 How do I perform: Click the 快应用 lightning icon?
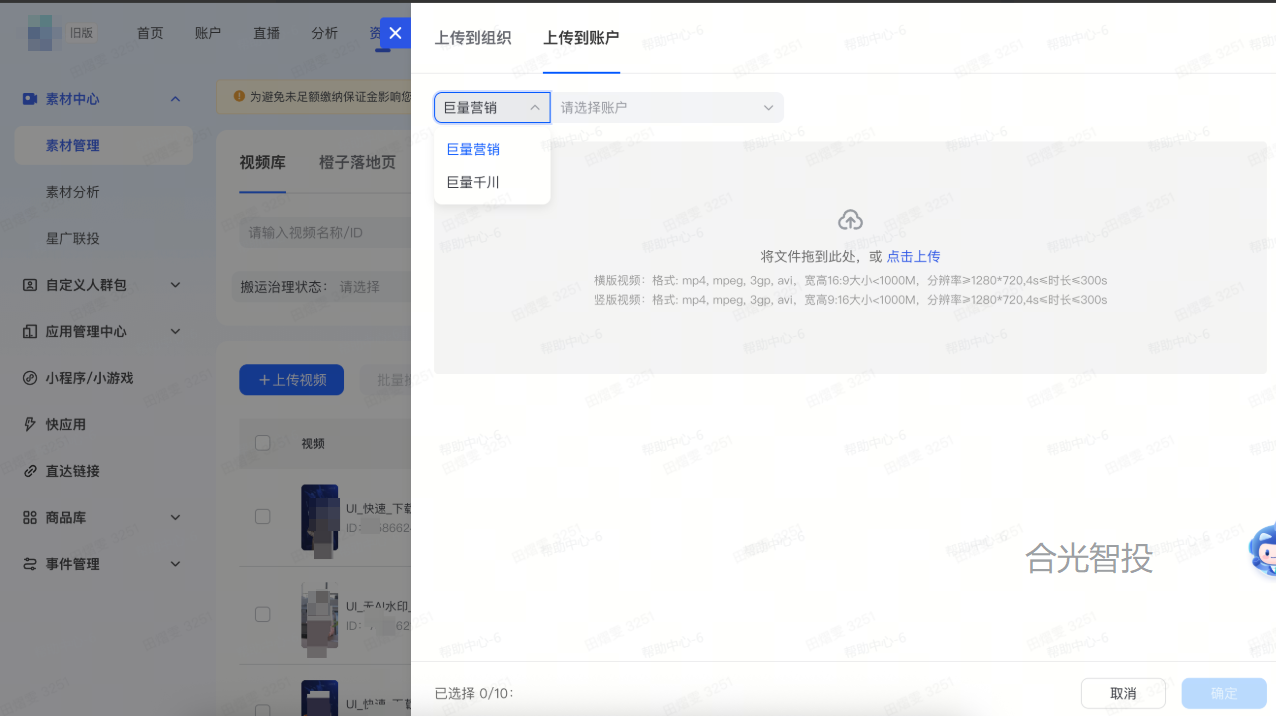(x=29, y=424)
